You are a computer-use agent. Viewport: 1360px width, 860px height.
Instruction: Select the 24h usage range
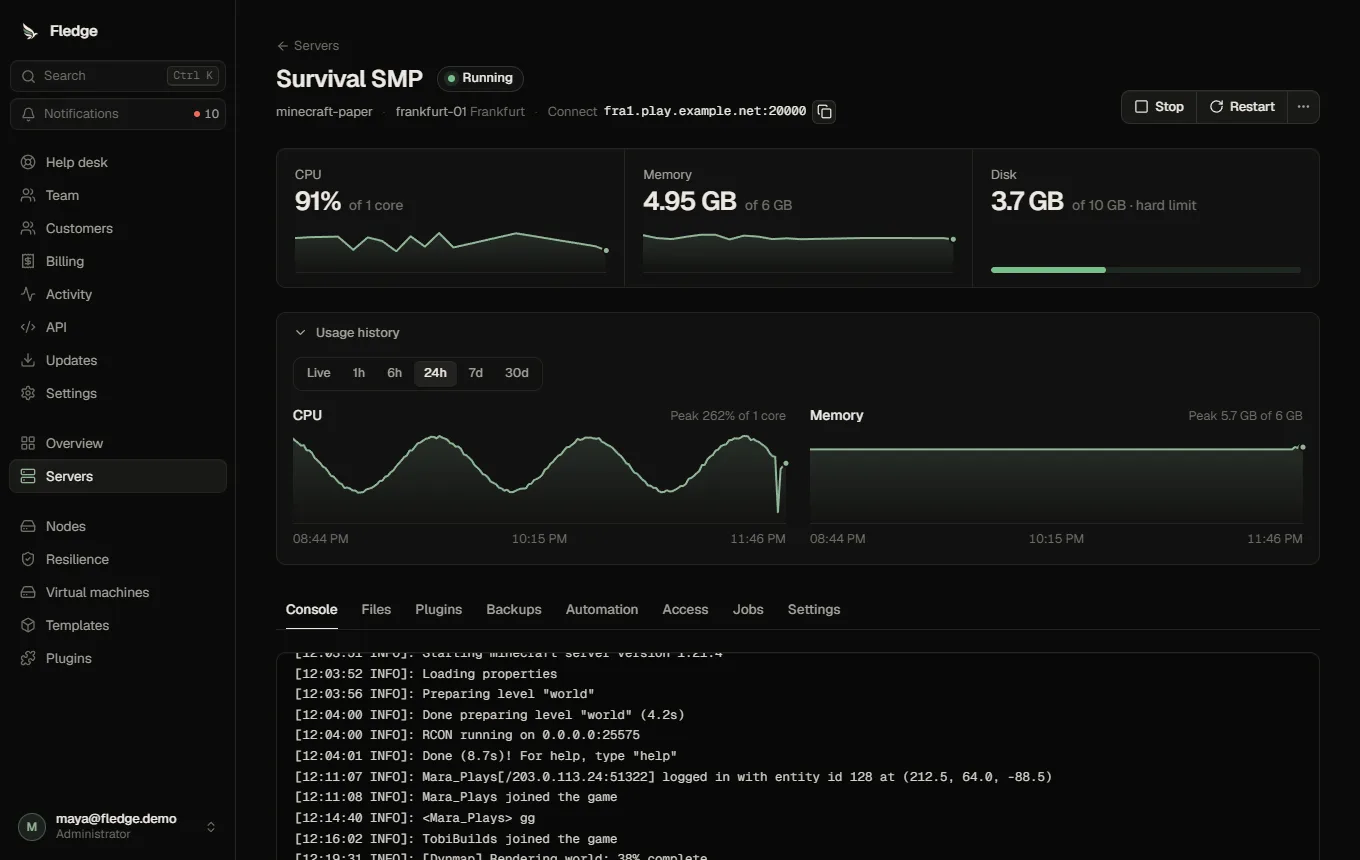435,373
